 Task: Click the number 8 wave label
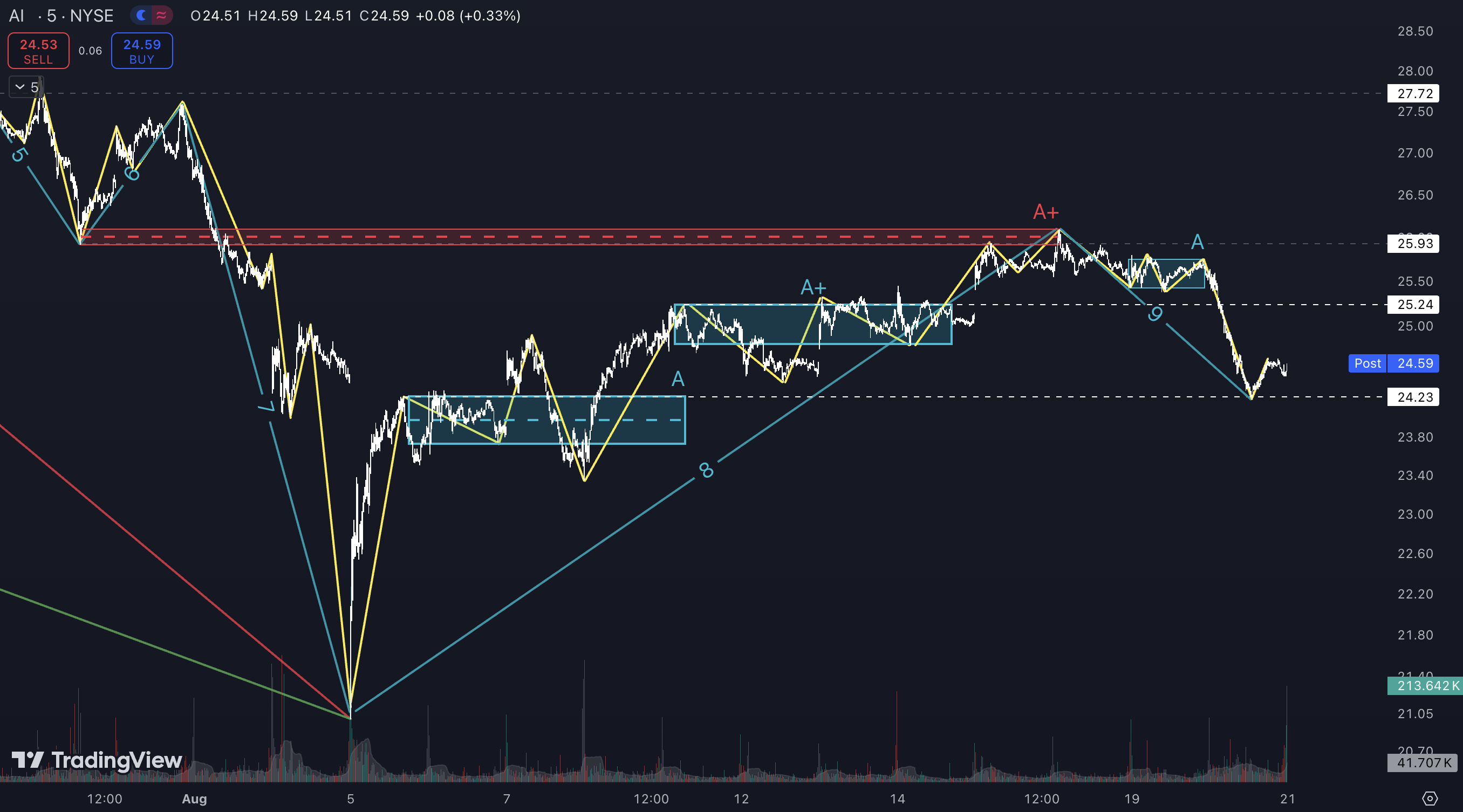coord(706,470)
